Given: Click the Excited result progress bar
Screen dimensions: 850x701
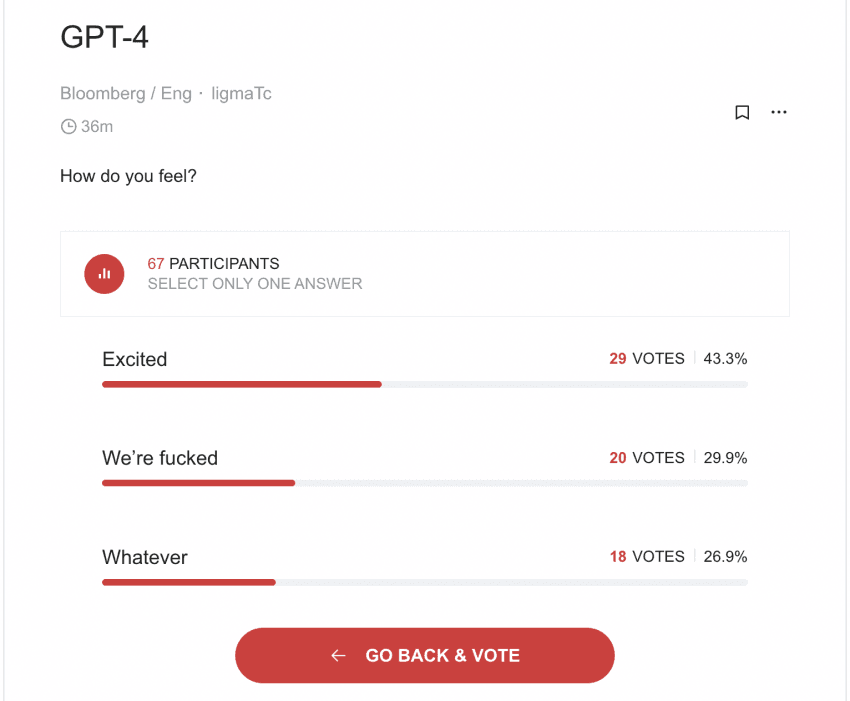Looking at the screenshot, I should point(424,384).
